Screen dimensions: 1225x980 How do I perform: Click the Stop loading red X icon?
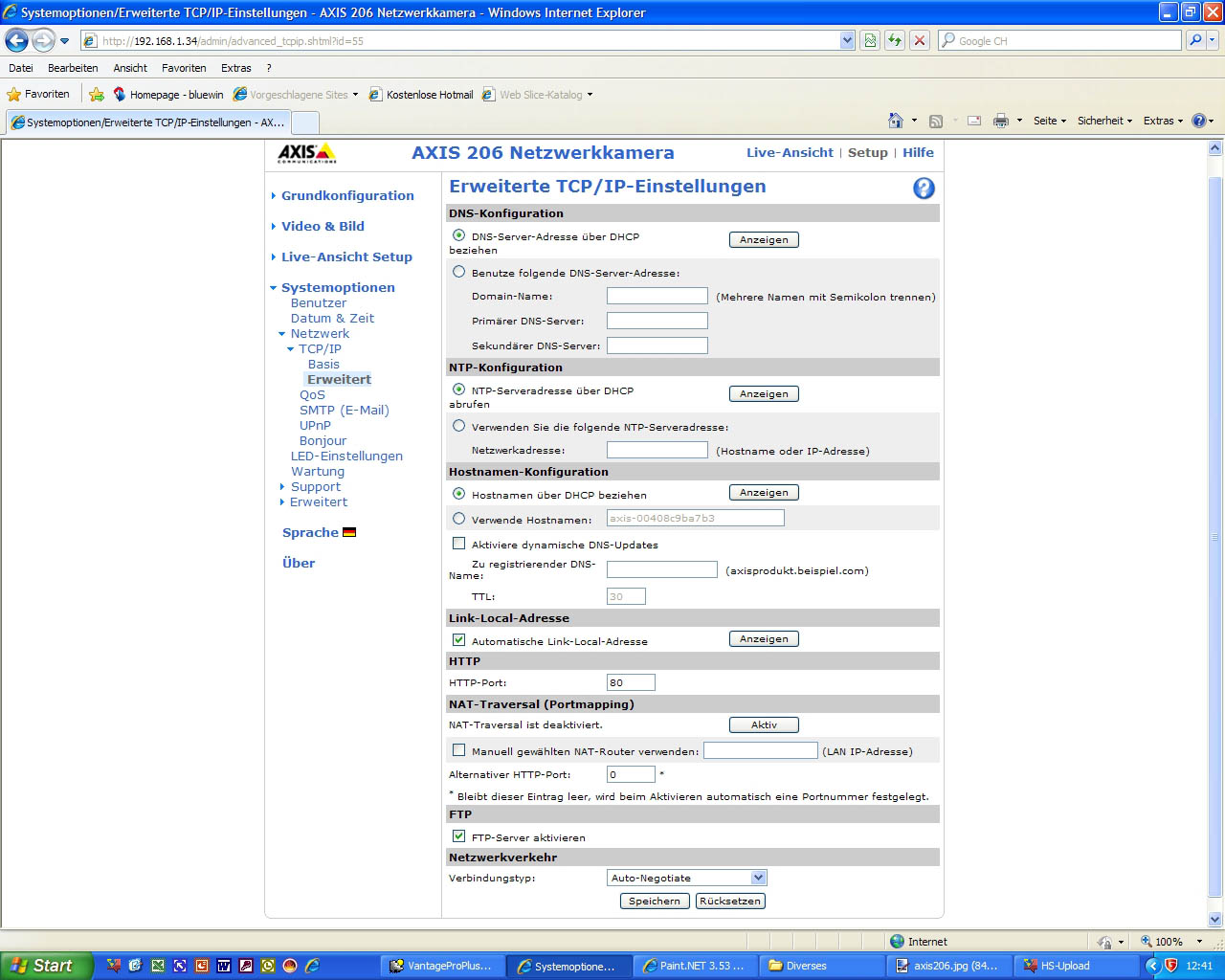pyautogui.click(x=920, y=40)
